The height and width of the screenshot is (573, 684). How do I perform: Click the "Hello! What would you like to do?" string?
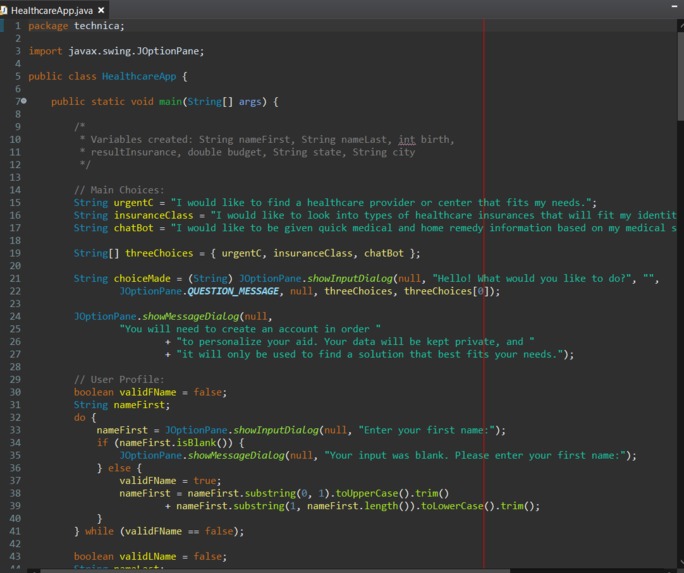[x=534, y=279]
